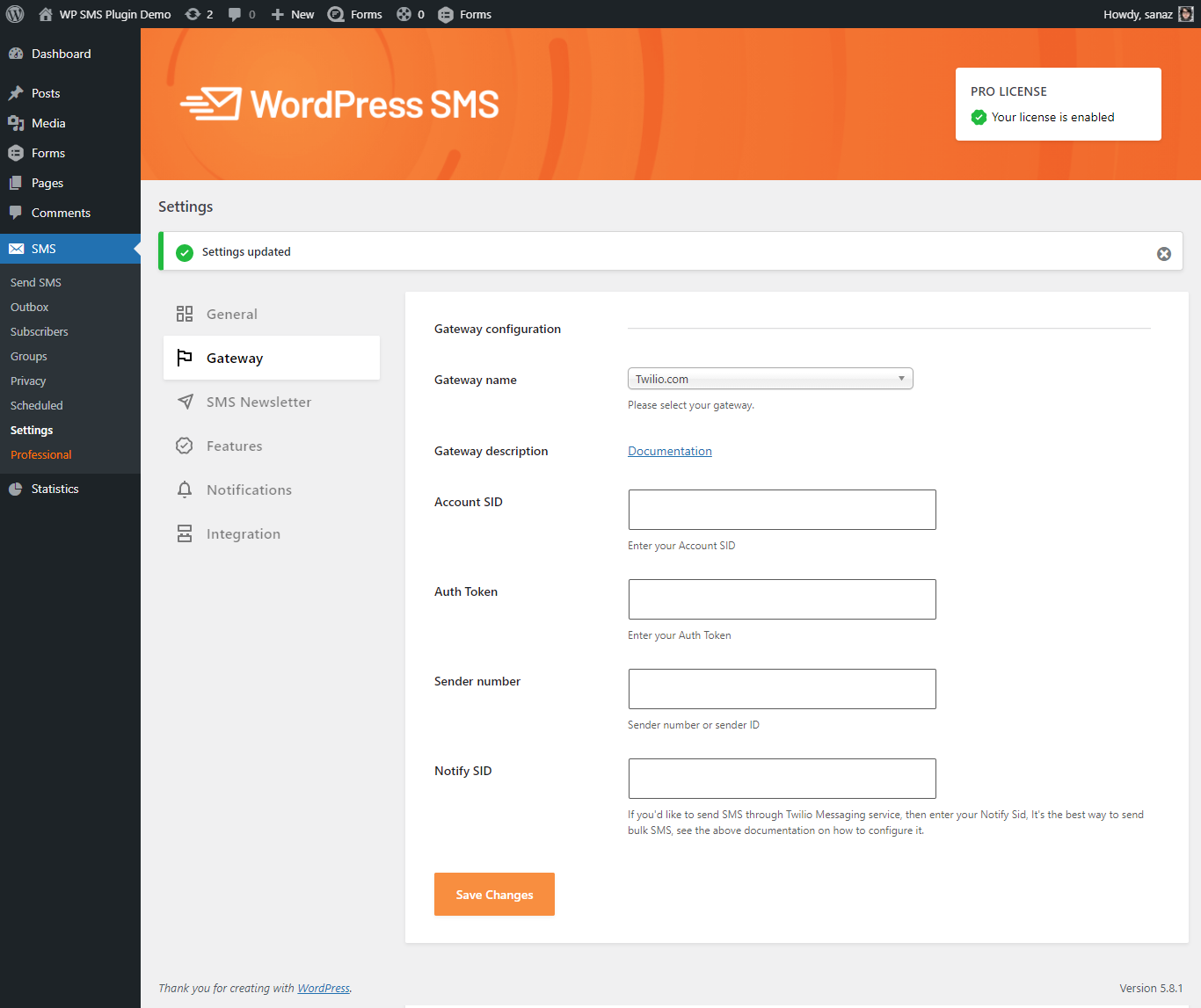Click the Comments sidebar icon

(x=16, y=213)
